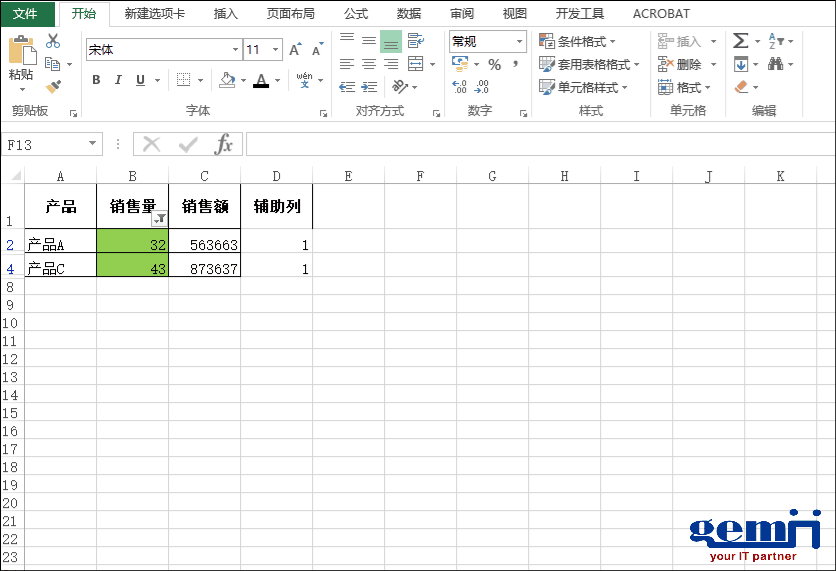Decrease font size with smaller A icon
This screenshot has width=836, height=571.
point(317,50)
